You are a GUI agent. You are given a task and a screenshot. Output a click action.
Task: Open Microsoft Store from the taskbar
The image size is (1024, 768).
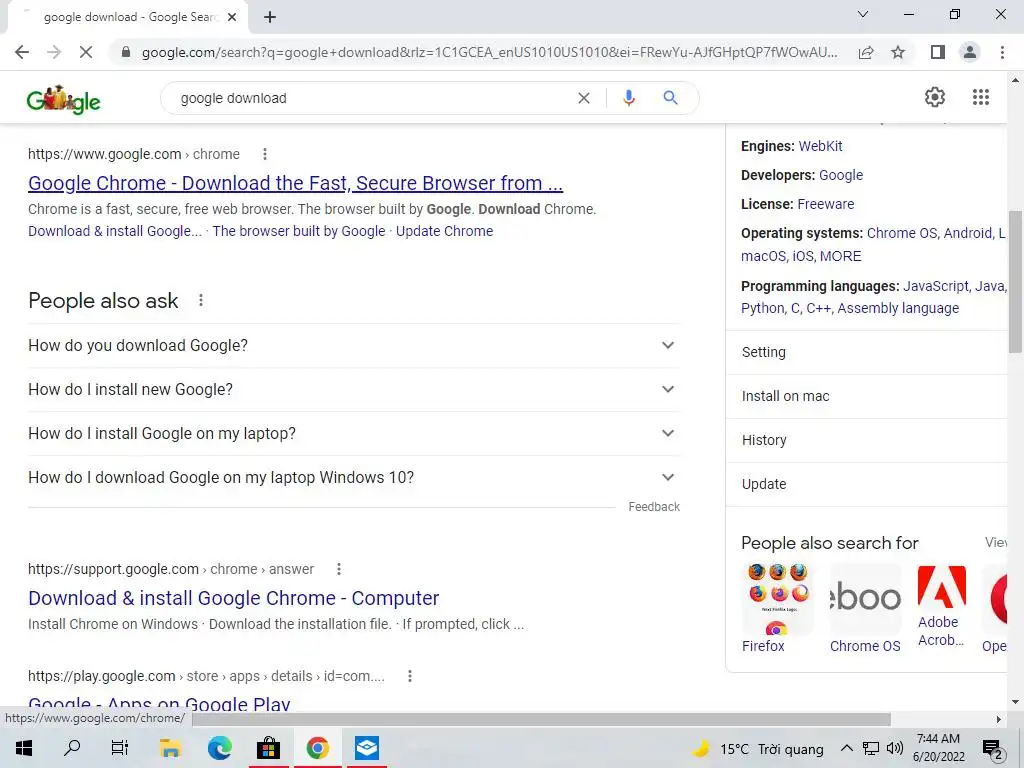tap(268, 748)
